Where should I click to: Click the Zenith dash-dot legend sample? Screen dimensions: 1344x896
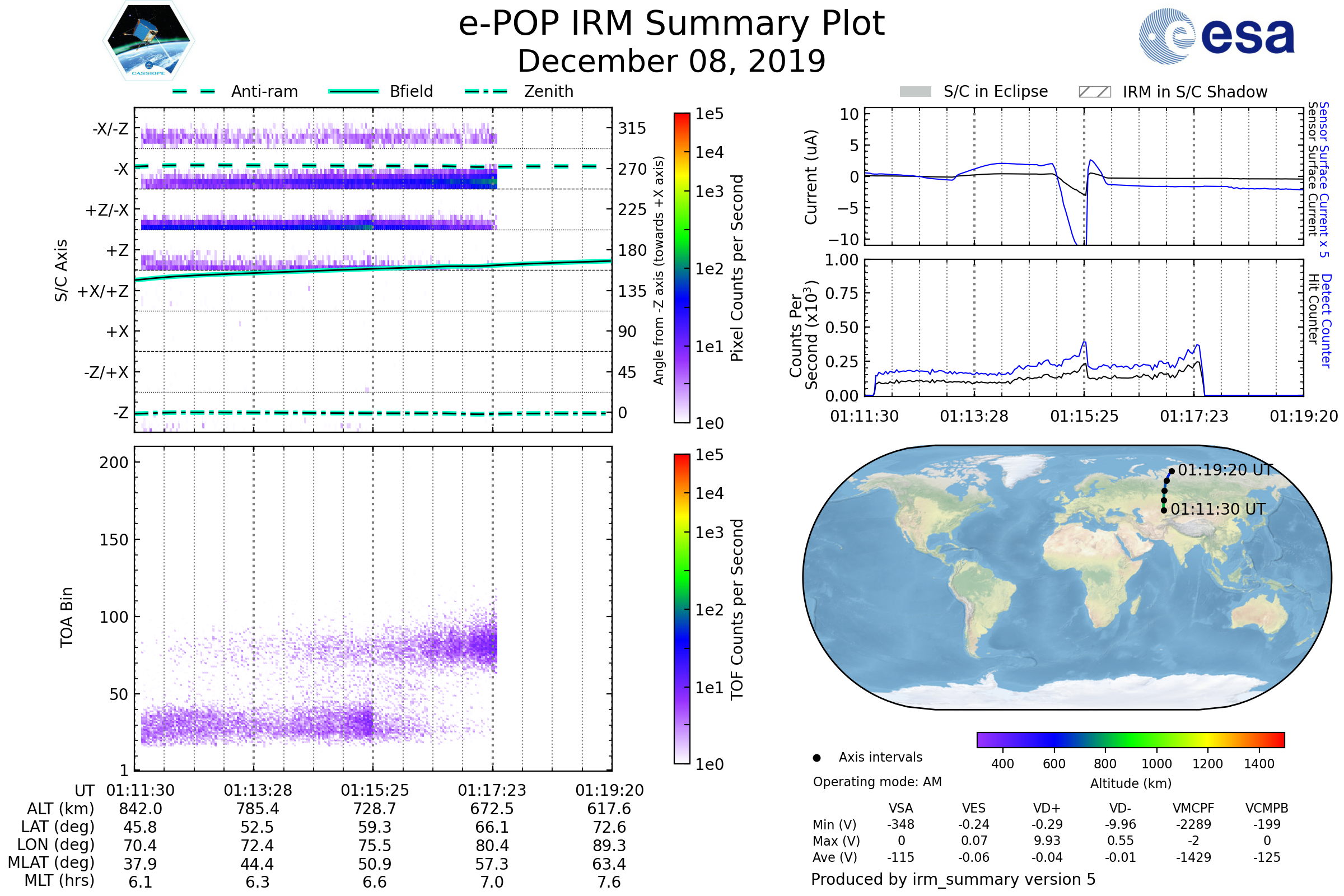tap(486, 91)
